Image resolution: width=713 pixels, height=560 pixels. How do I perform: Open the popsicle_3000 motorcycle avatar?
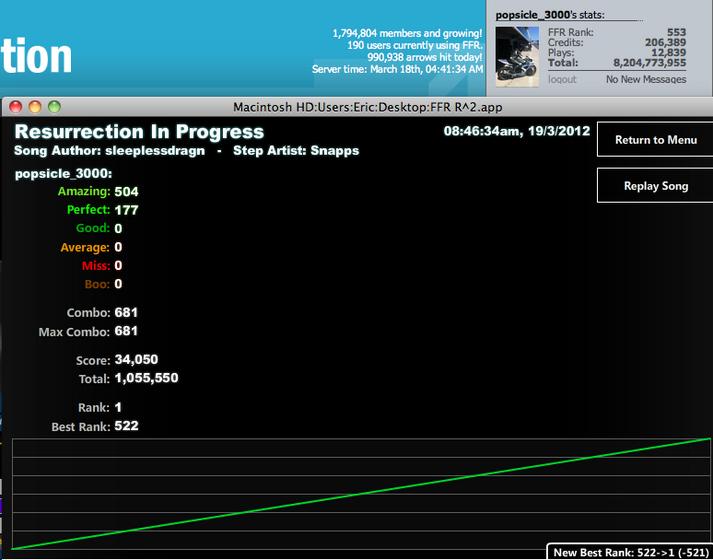coord(516,56)
